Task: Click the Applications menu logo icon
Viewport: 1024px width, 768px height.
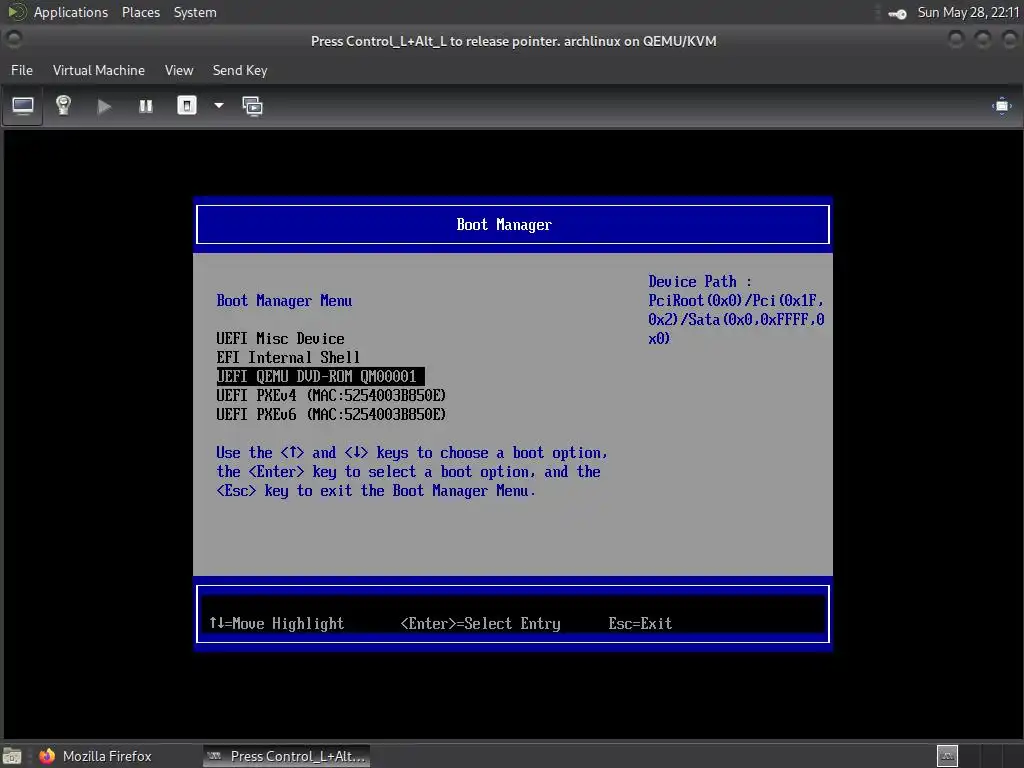Action: 16,12
